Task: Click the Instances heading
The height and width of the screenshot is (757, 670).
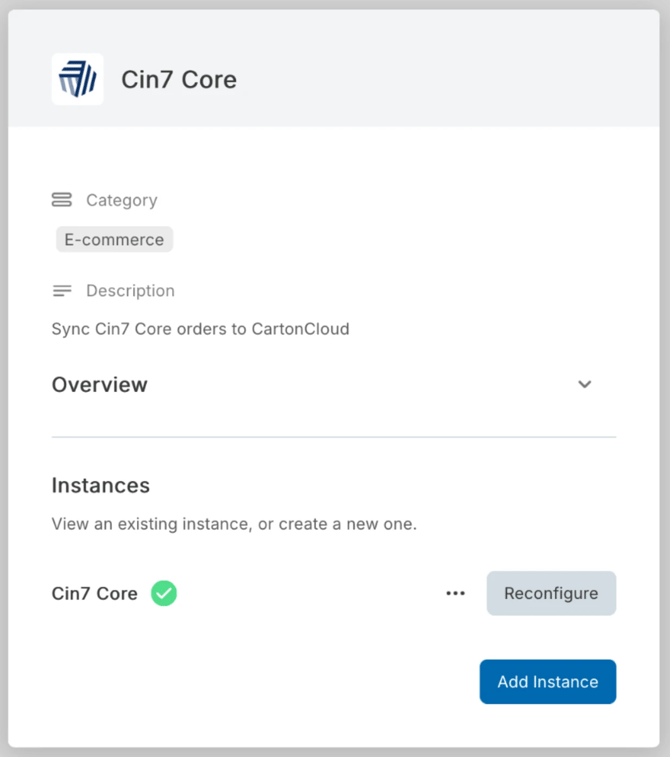Action: 101,486
